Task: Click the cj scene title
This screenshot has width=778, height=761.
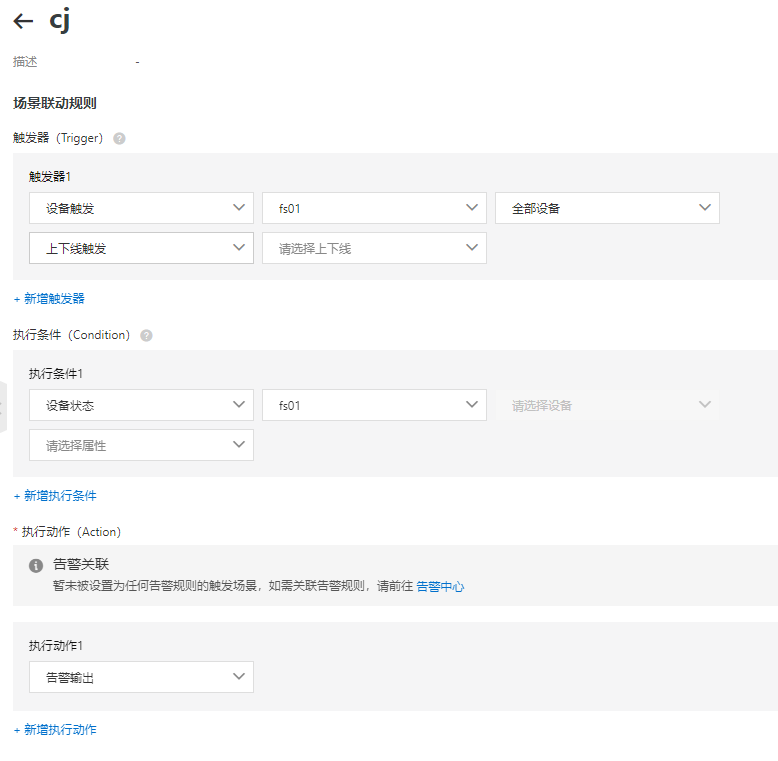Action: point(60,21)
